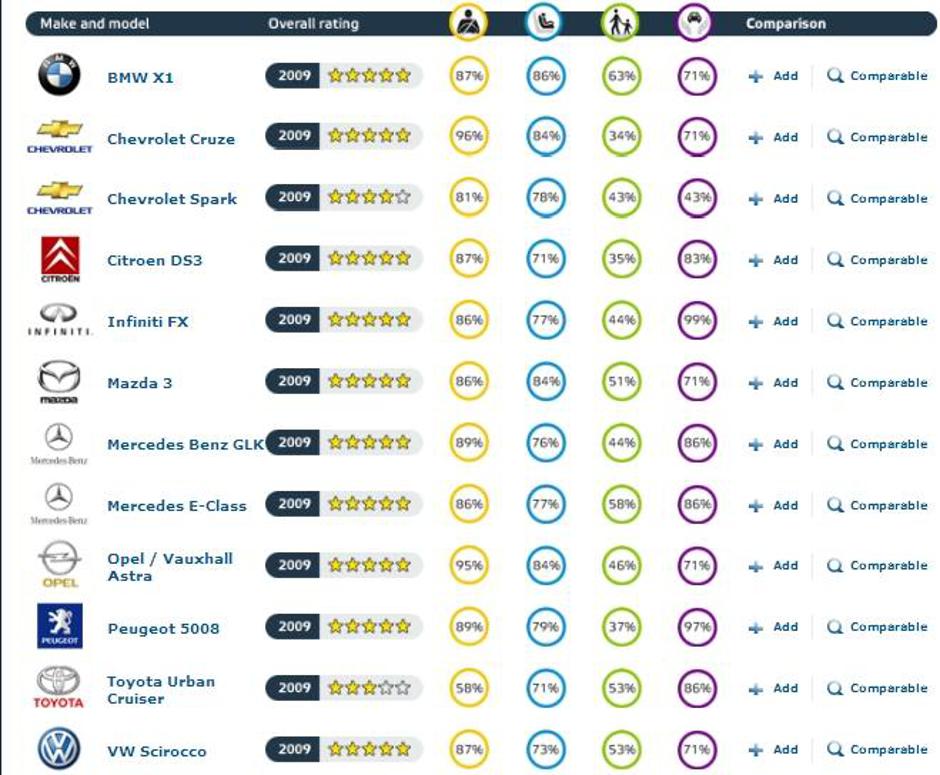
Task: Open the Chevrolet Cruze model link
Action: pyautogui.click(x=171, y=136)
